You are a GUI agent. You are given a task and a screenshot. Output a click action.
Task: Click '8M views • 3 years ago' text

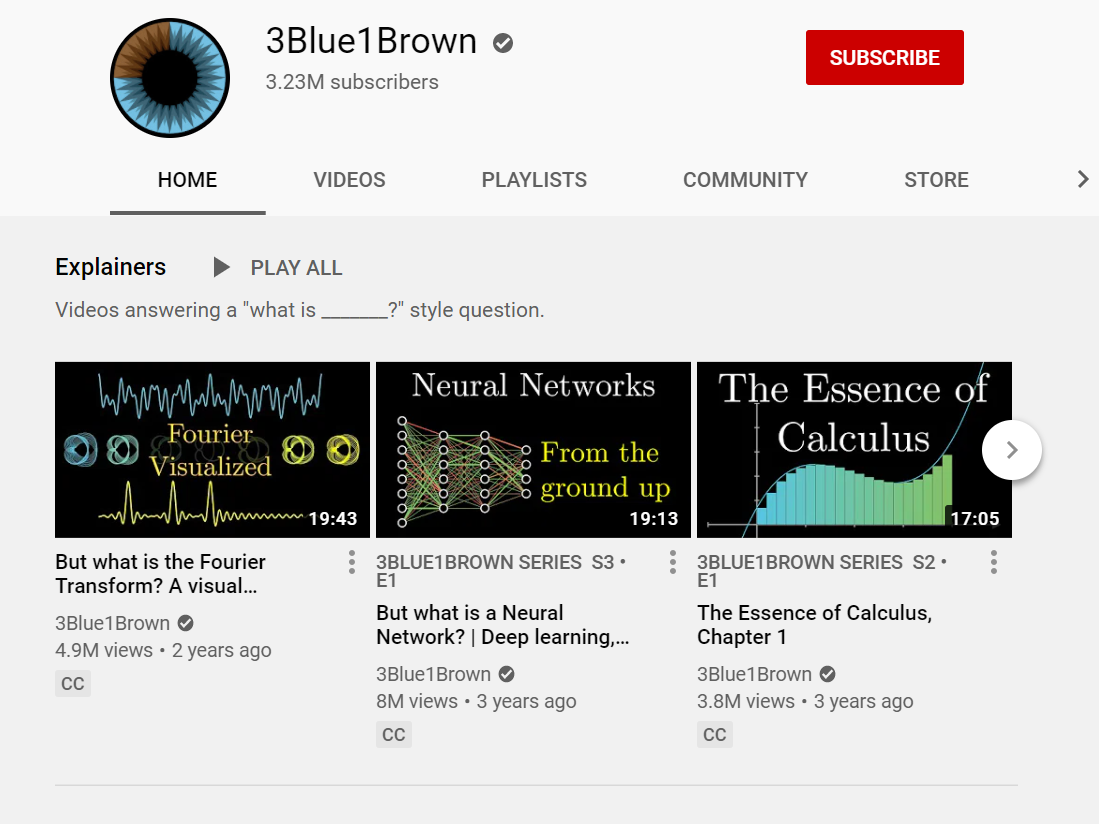[477, 702]
